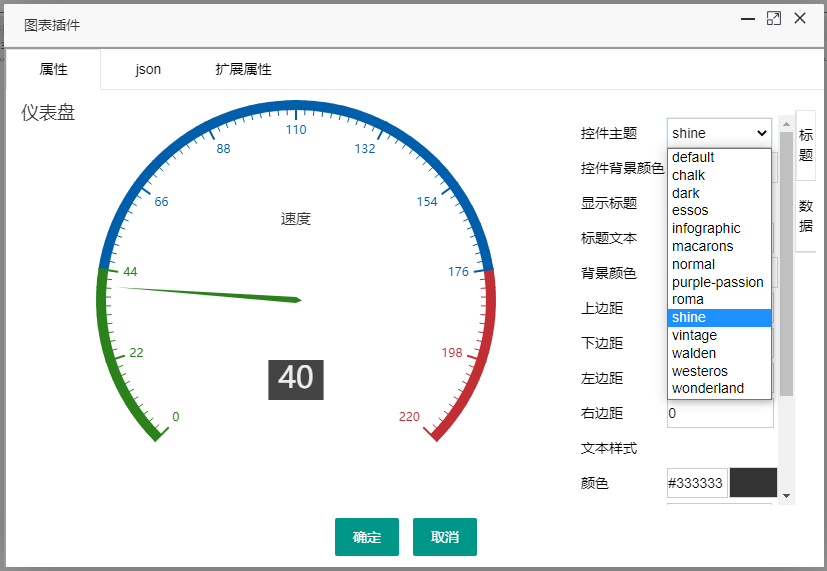Click the gauge tick label 110

296,130
